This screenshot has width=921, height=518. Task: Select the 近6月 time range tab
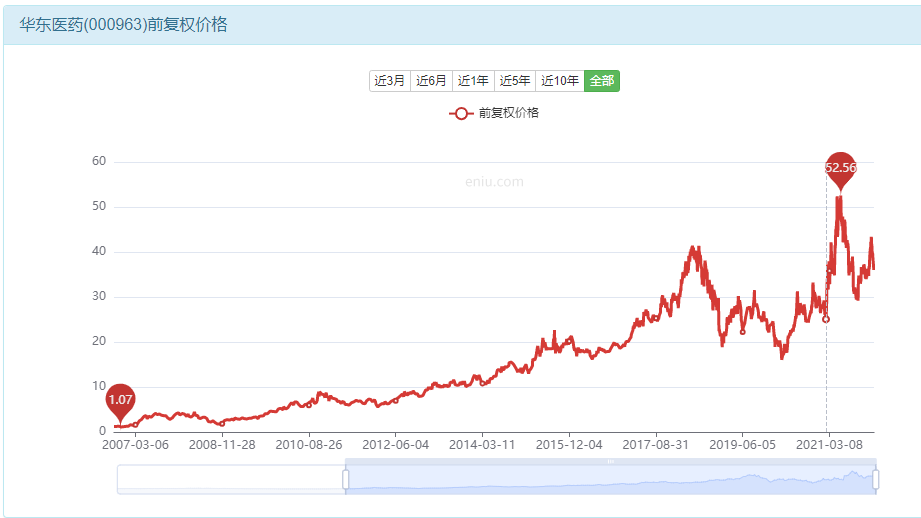(x=432, y=81)
